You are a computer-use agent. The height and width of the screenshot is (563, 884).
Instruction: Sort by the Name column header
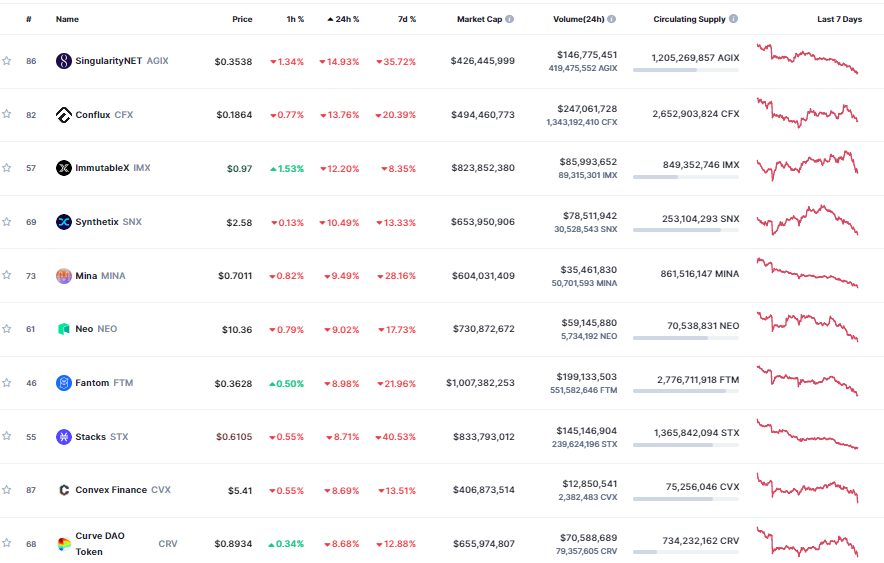pos(67,19)
